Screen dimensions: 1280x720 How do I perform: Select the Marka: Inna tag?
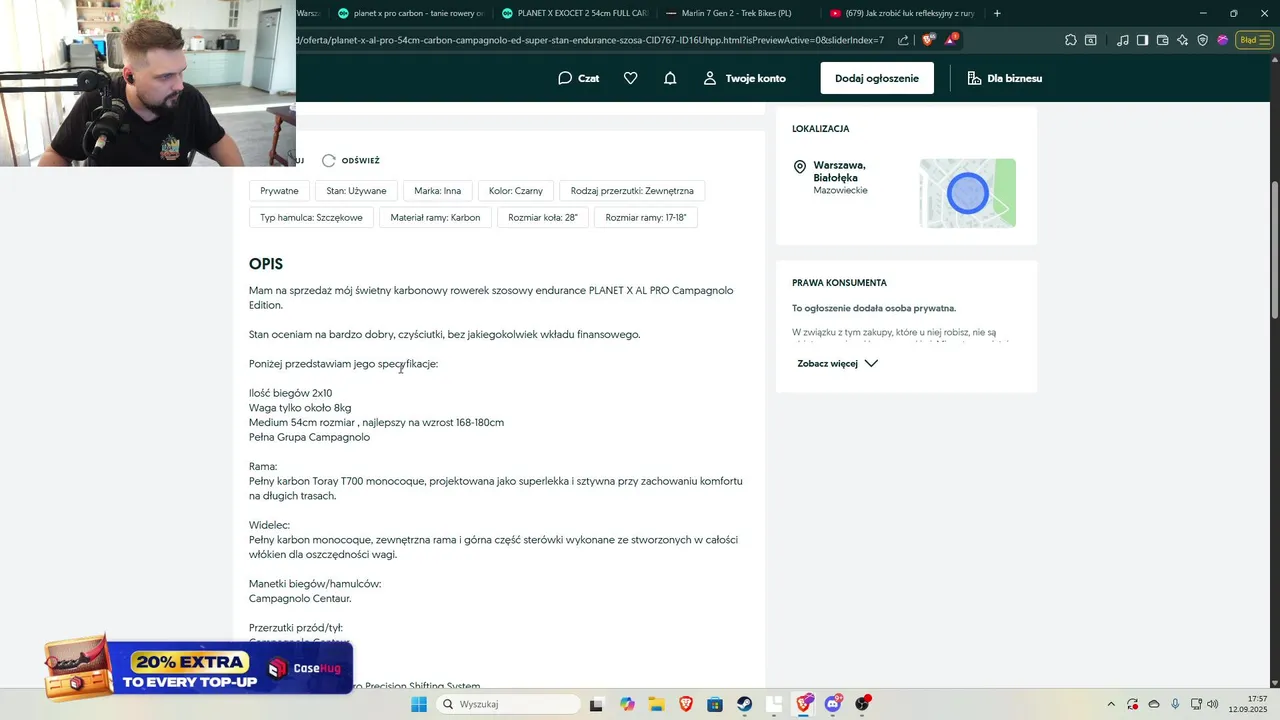(x=437, y=190)
